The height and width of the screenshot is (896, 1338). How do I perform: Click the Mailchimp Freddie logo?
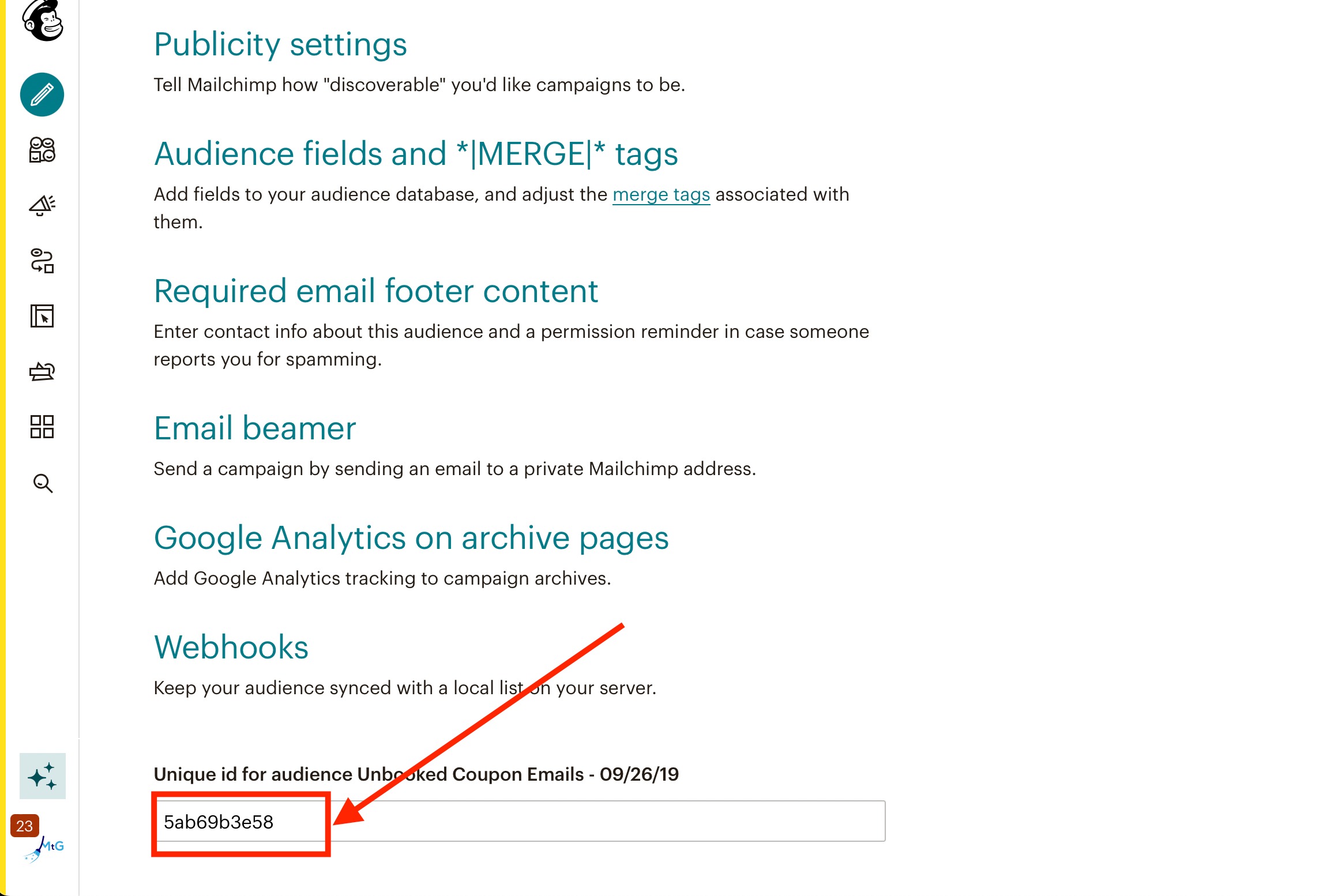click(42, 20)
